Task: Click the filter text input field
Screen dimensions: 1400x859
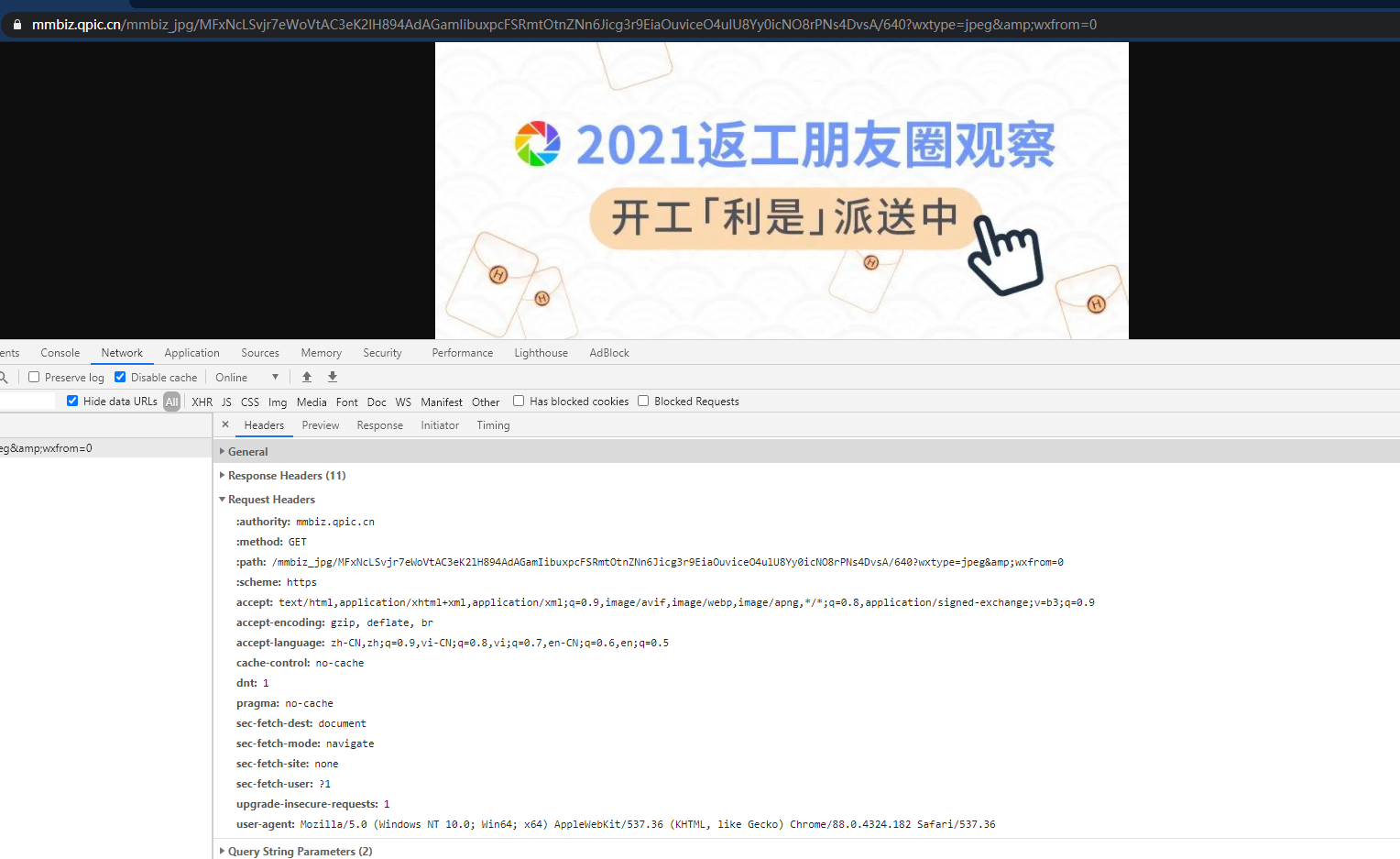Action: [x=27, y=401]
